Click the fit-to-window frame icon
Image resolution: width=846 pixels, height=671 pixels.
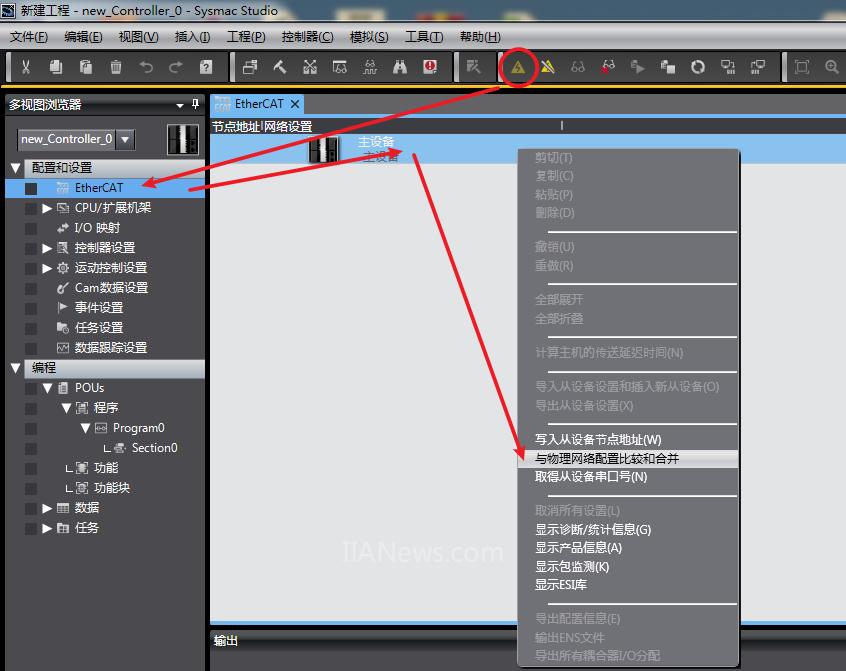[802, 67]
